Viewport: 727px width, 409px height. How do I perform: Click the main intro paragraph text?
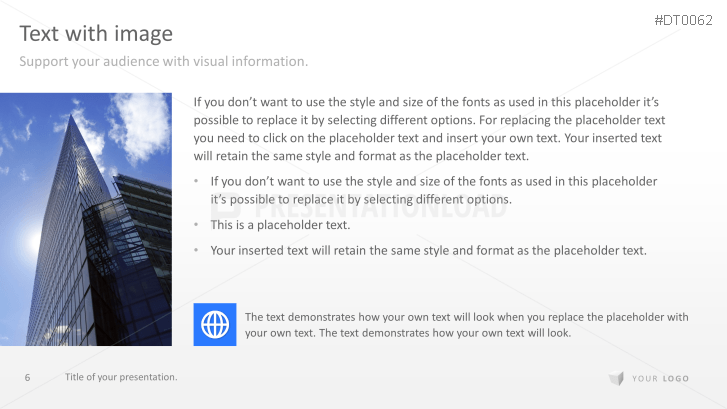(x=428, y=129)
